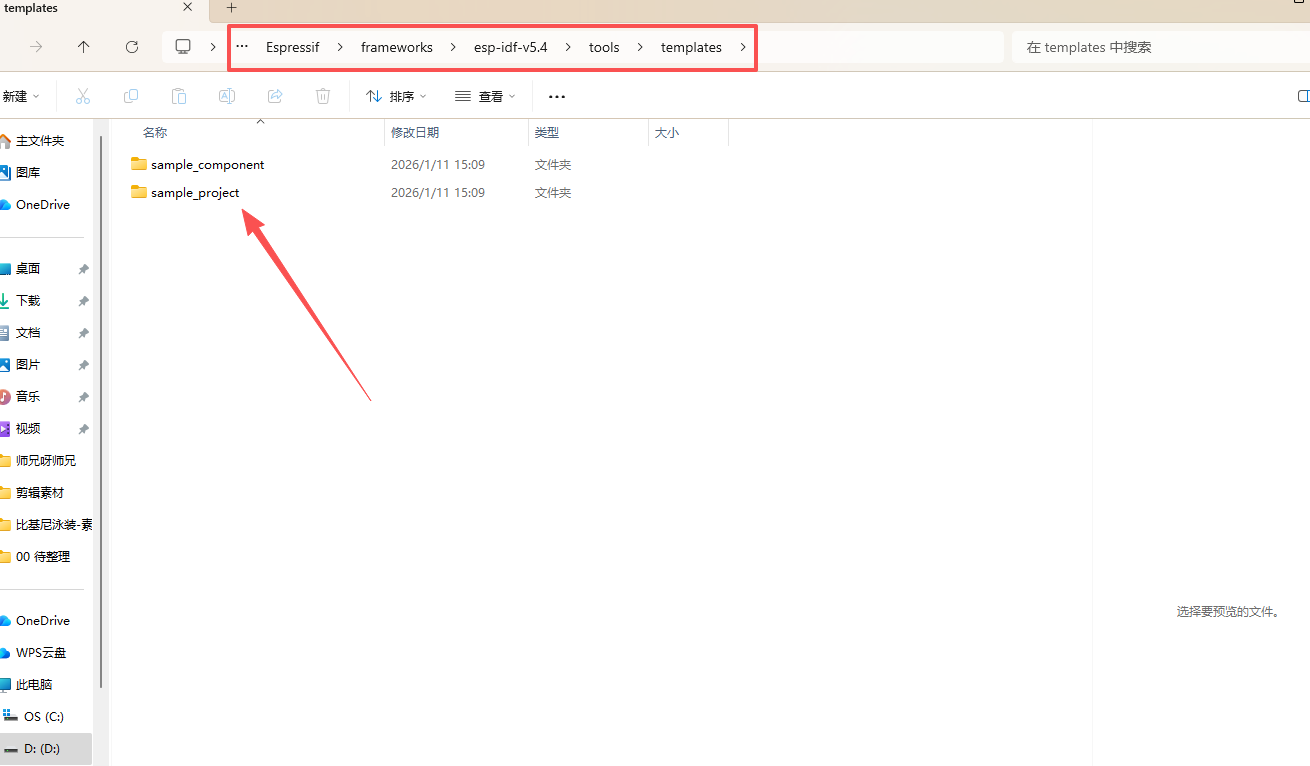Add a new tab with plus button

point(232,8)
